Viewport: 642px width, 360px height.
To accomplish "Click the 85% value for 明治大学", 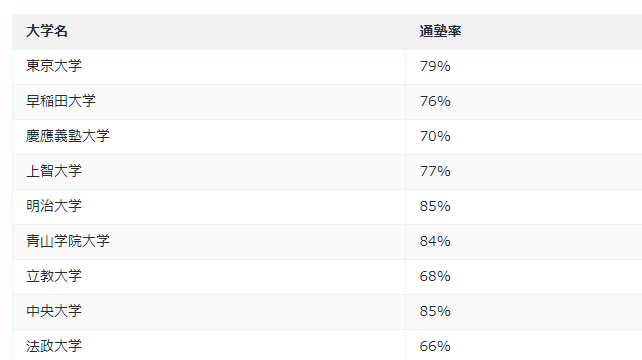I will coord(435,206).
